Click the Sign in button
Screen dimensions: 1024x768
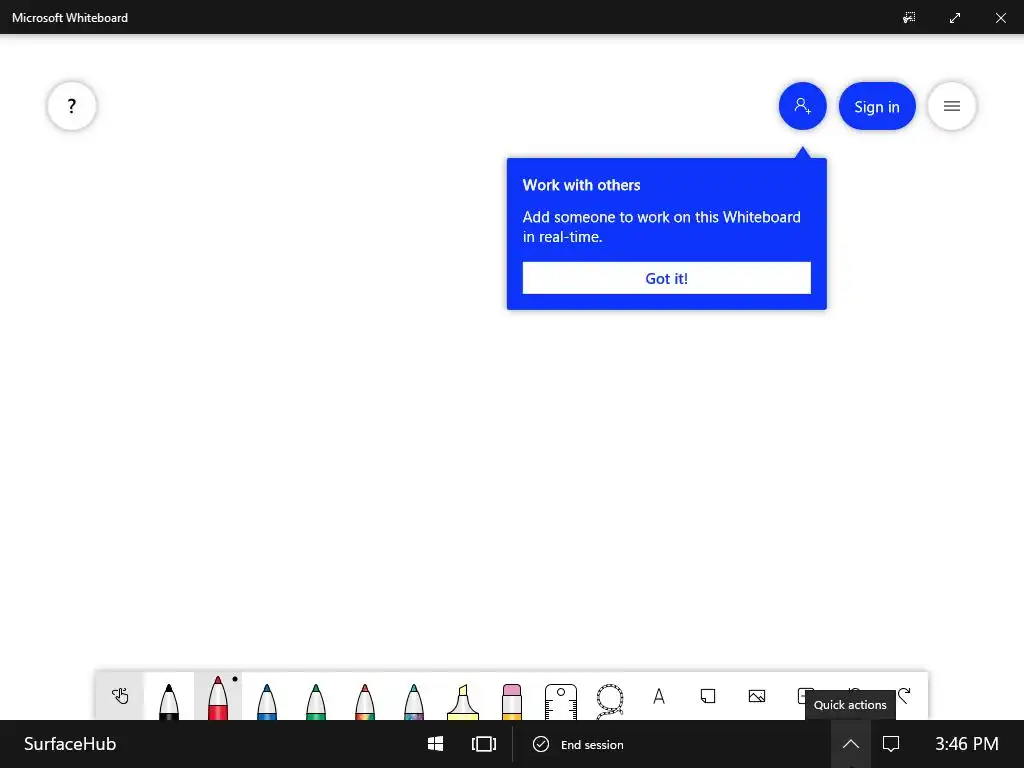(877, 106)
